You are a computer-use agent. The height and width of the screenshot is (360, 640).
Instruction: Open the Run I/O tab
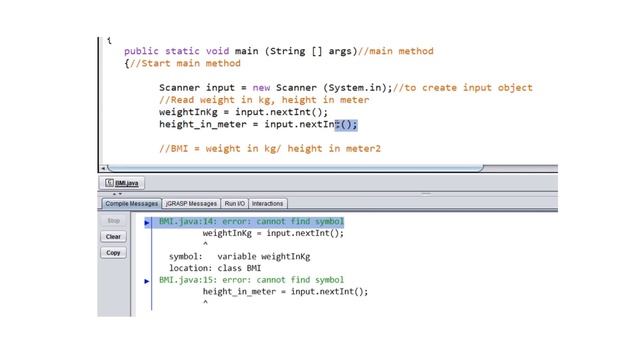point(235,203)
